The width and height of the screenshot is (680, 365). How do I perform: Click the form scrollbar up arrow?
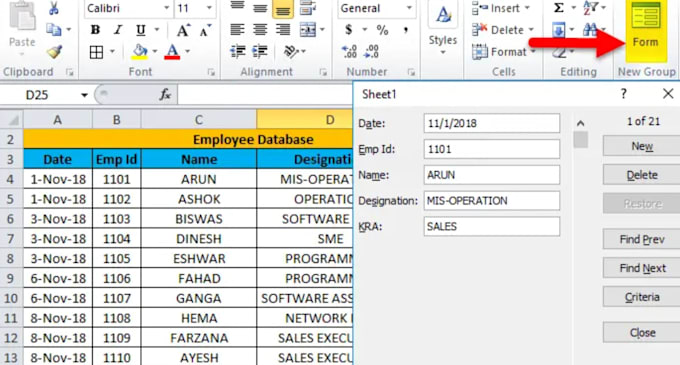(x=580, y=124)
